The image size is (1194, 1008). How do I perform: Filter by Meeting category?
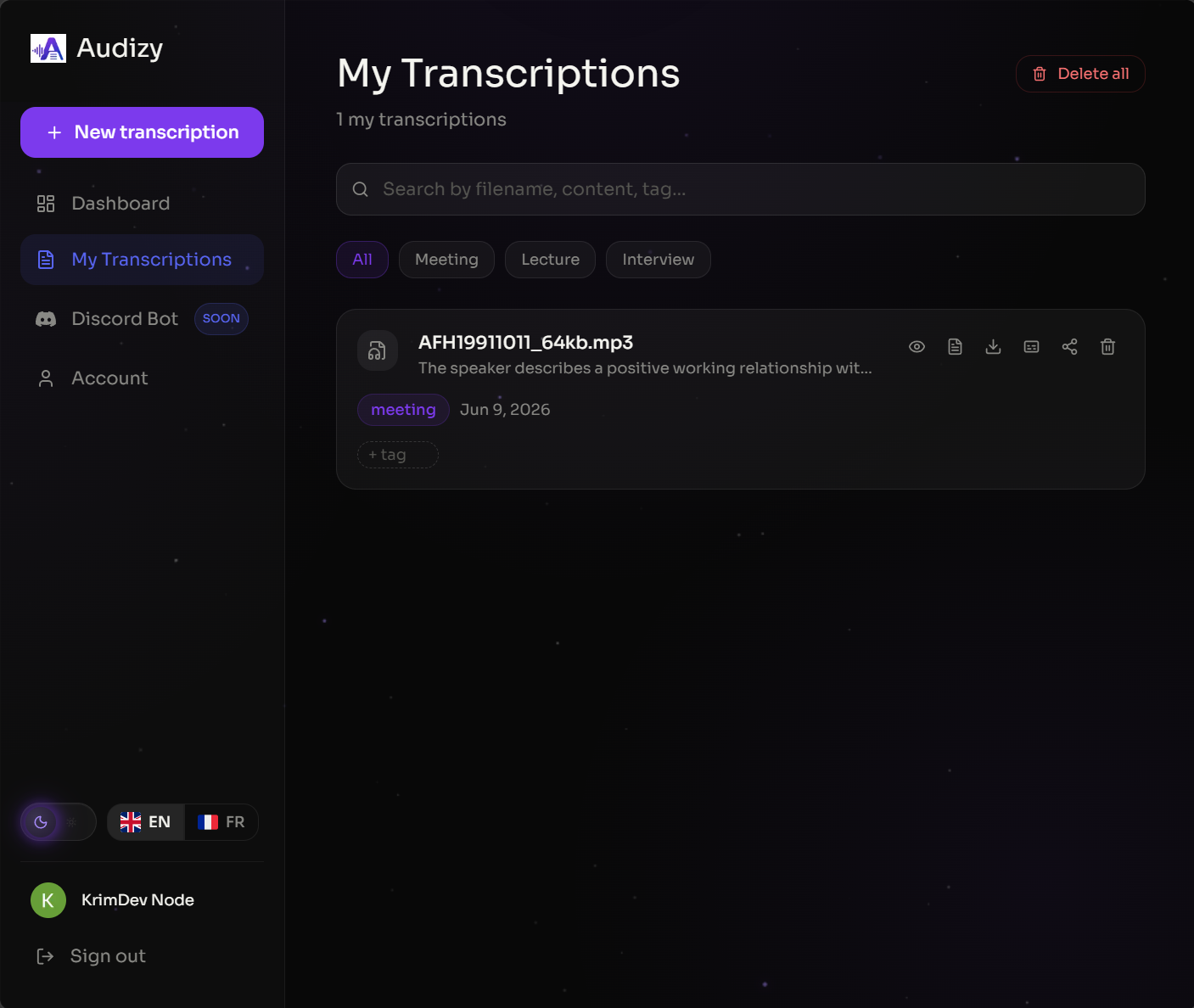pos(446,260)
